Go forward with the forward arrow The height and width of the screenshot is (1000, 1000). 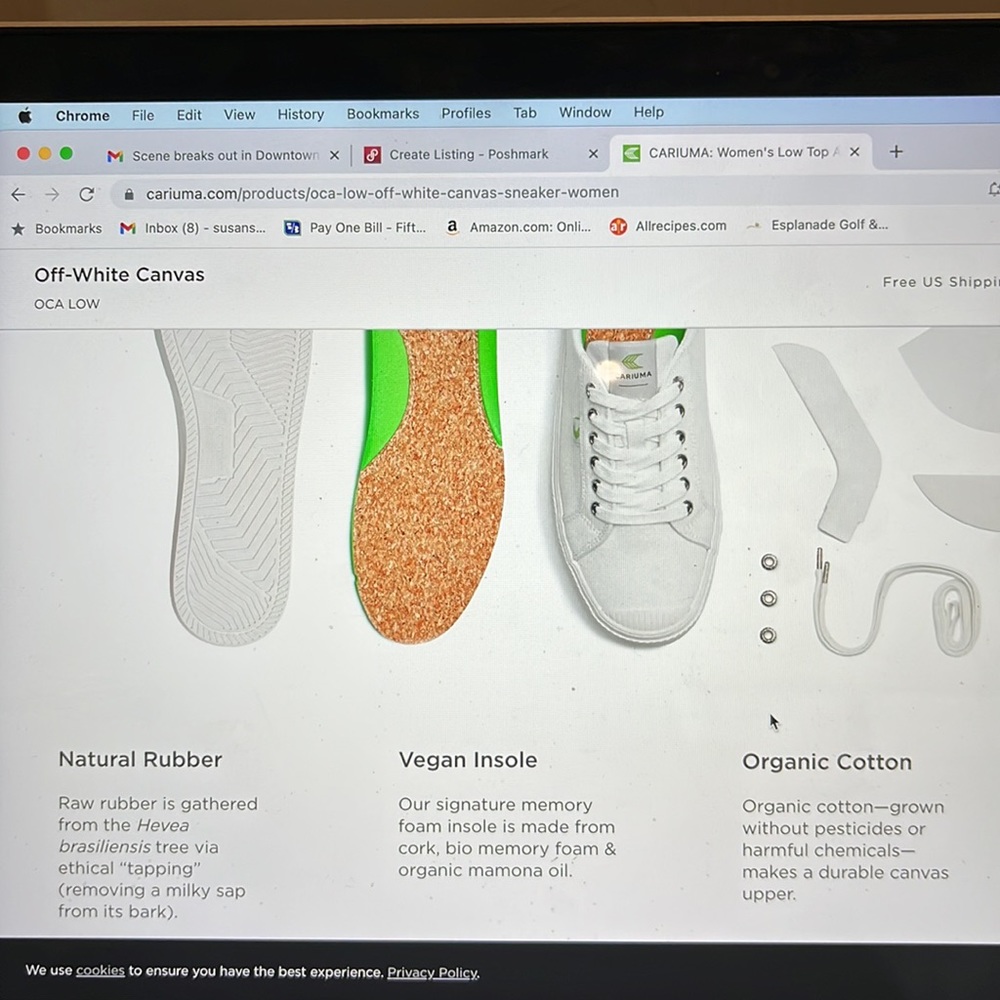tap(52, 195)
